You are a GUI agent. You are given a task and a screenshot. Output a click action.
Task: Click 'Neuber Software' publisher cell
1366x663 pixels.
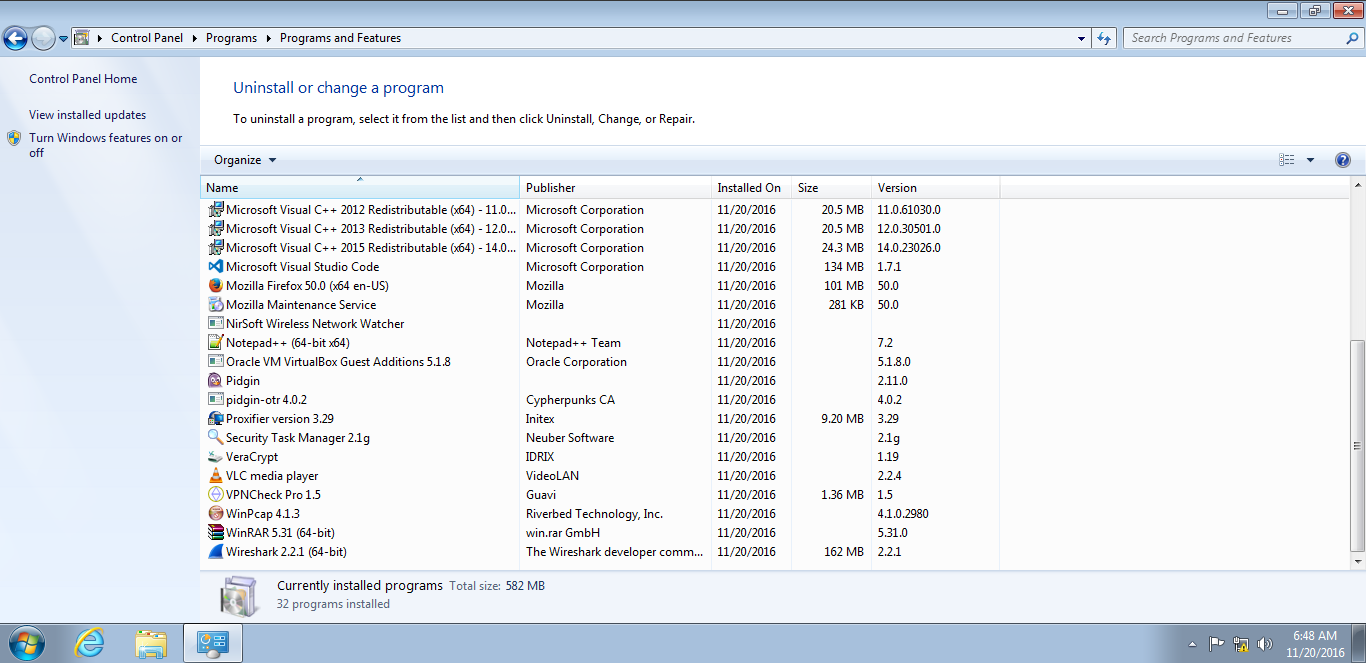570,438
